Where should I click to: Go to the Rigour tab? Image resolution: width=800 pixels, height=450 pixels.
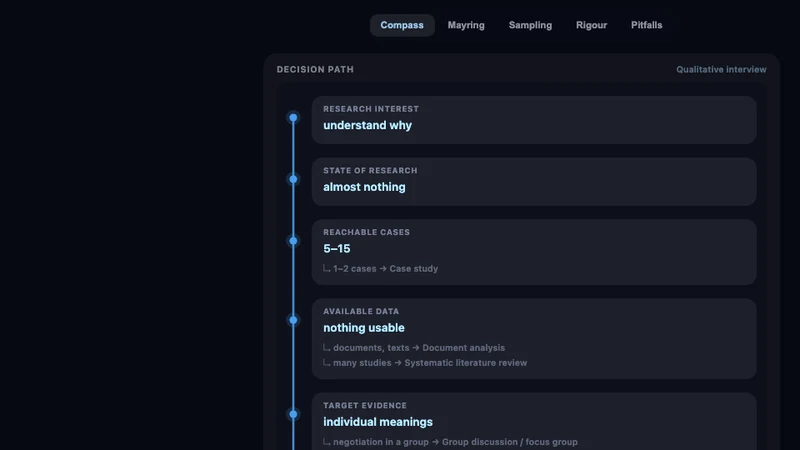coord(591,25)
